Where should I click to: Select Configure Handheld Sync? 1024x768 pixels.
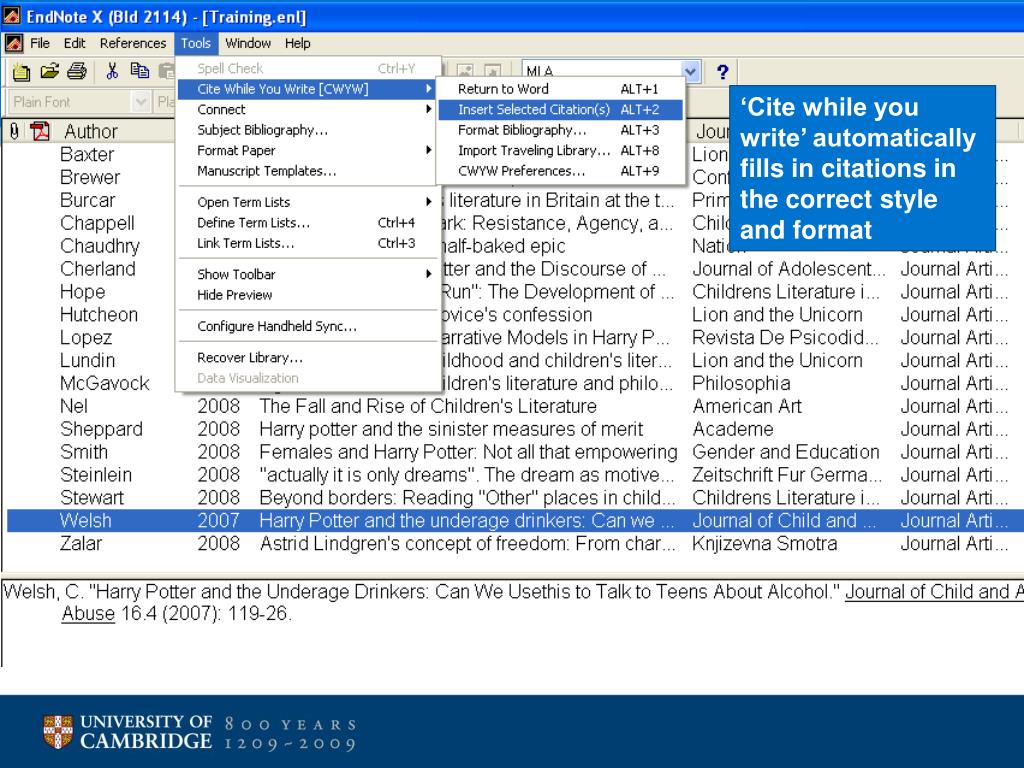307,326
